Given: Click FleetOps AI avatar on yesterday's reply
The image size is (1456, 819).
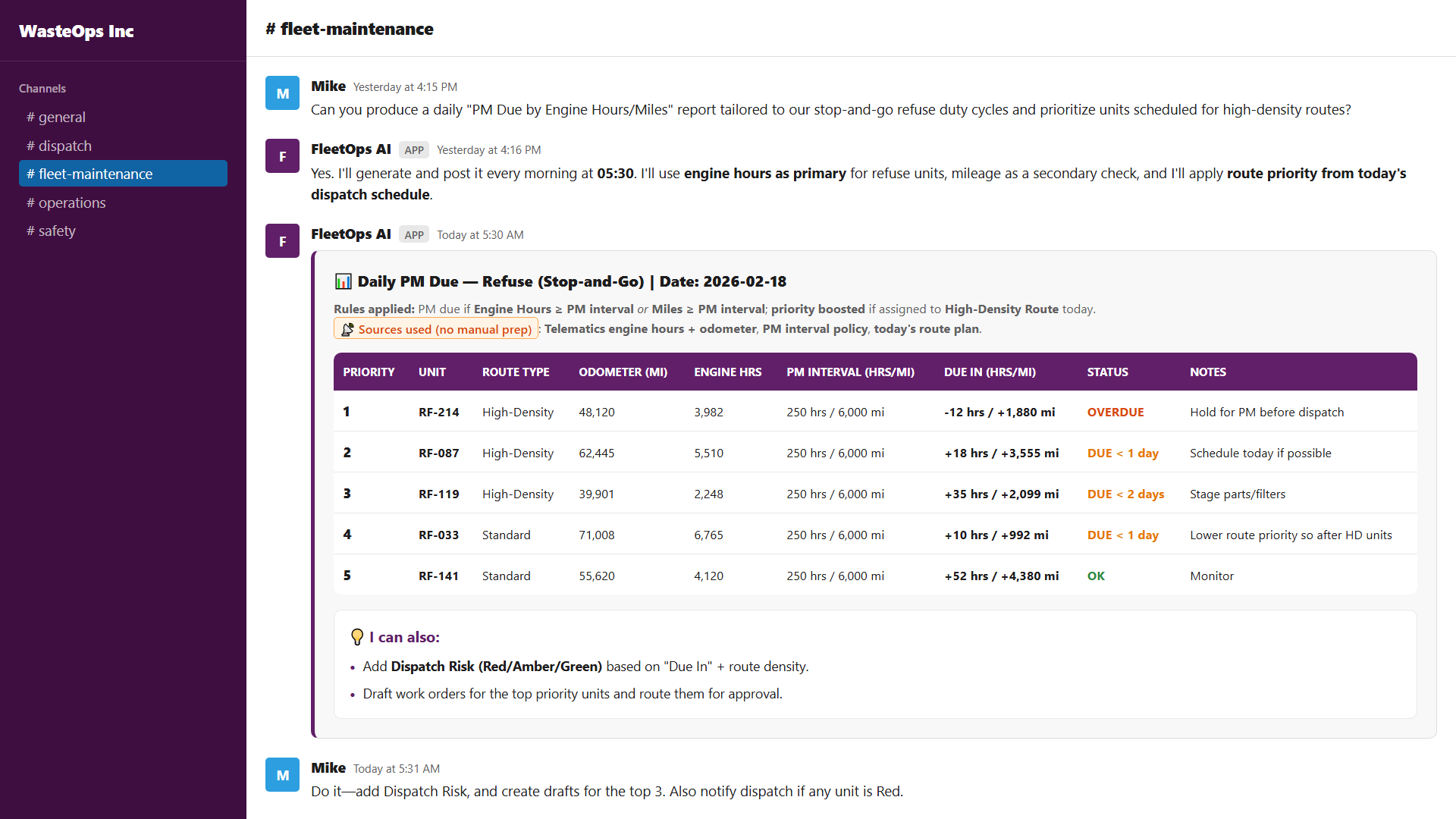Looking at the screenshot, I should coord(282,156).
